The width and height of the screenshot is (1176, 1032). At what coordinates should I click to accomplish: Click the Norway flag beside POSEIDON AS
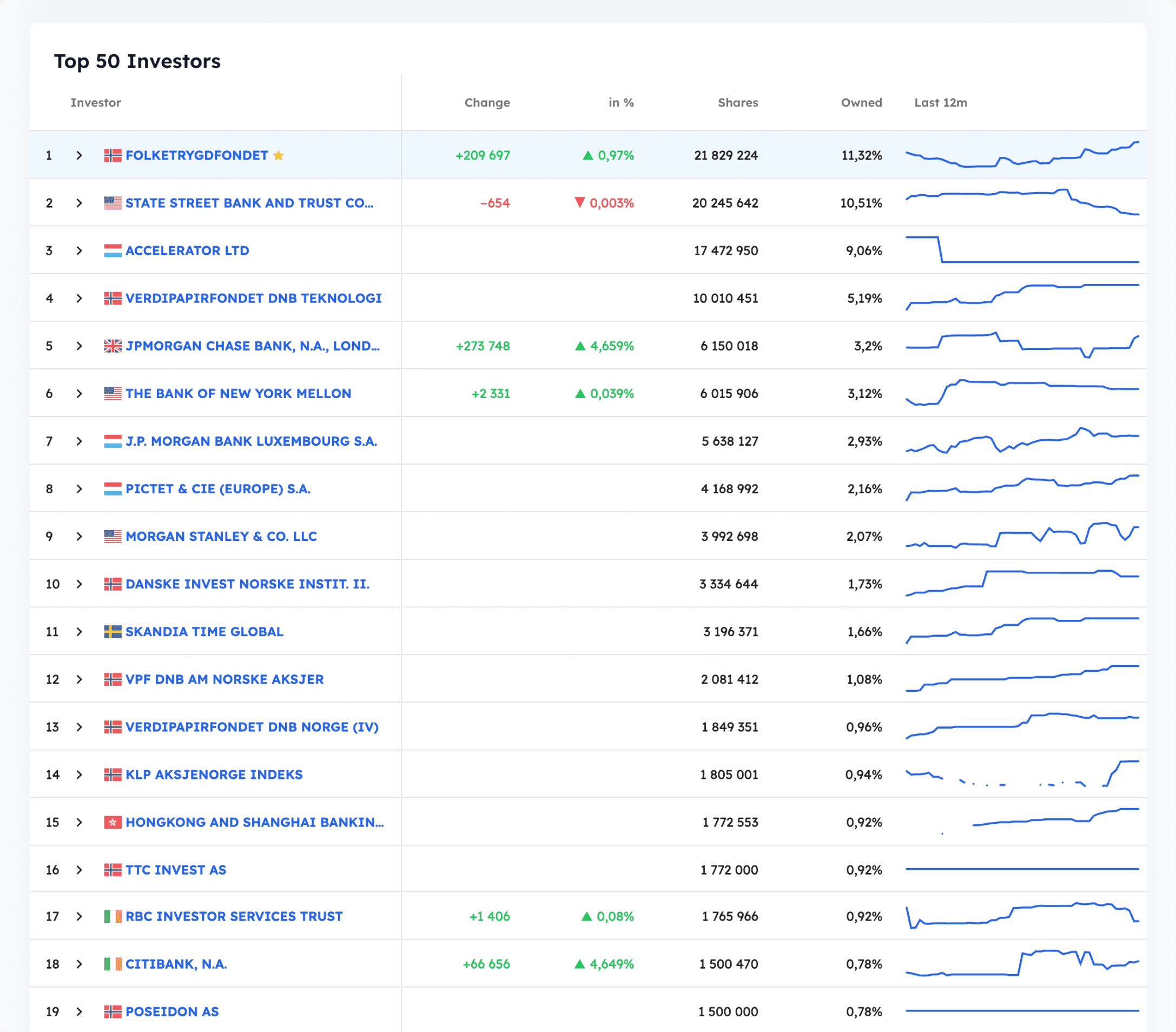click(x=113, y=1011)
